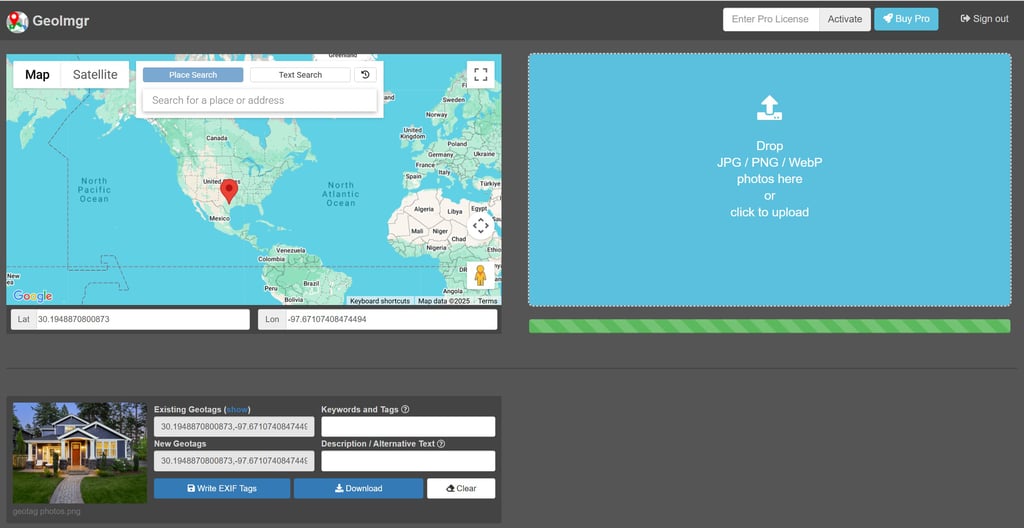Viewport: 1024px width, 528px height.
Task: Click the 'geotag photos.png' filename
Action: (46, 512)
